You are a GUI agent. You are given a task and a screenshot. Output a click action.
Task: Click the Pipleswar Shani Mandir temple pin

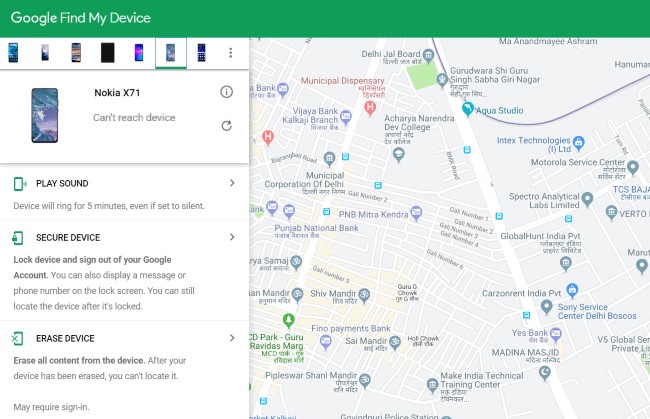click(x=365, y=380)
